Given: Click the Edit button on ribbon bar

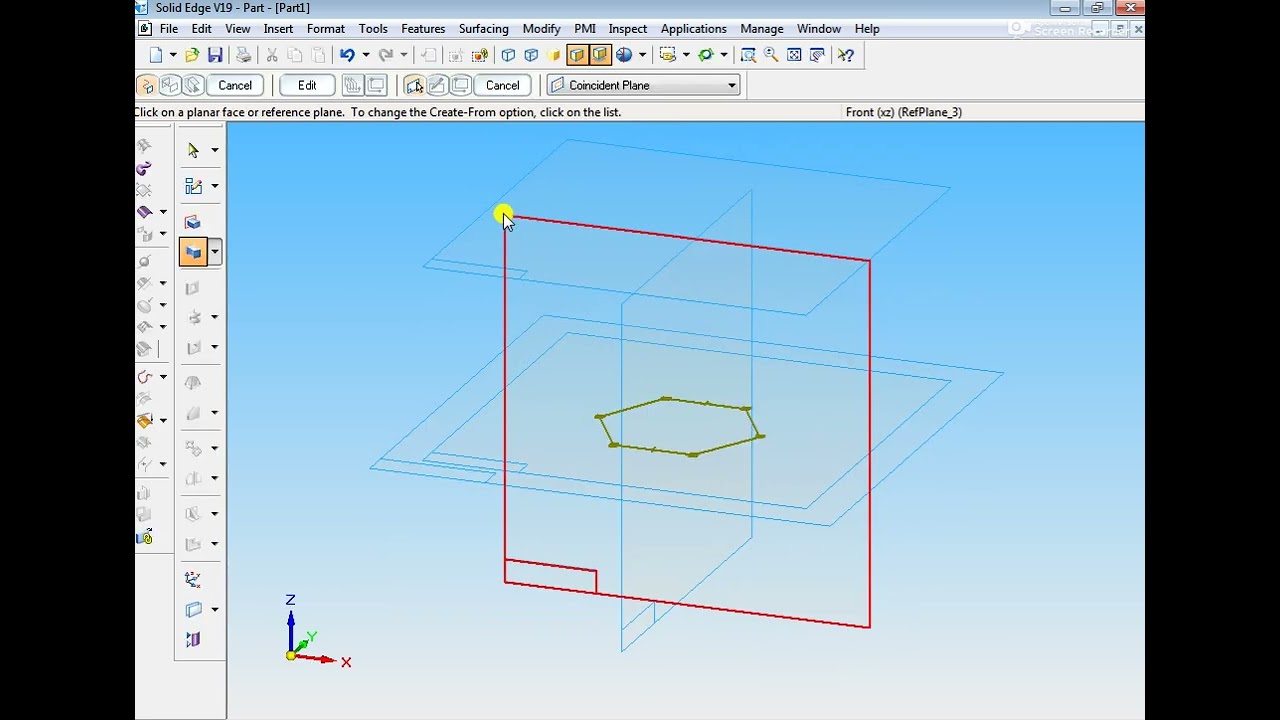Looking at the screenshot, I should 307,85.
